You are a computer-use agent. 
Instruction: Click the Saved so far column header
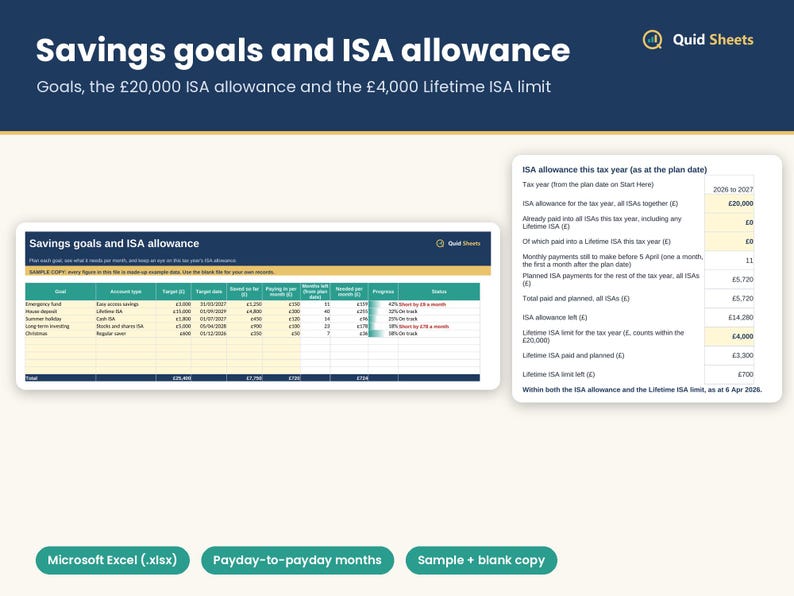click(x=244, y=292)
